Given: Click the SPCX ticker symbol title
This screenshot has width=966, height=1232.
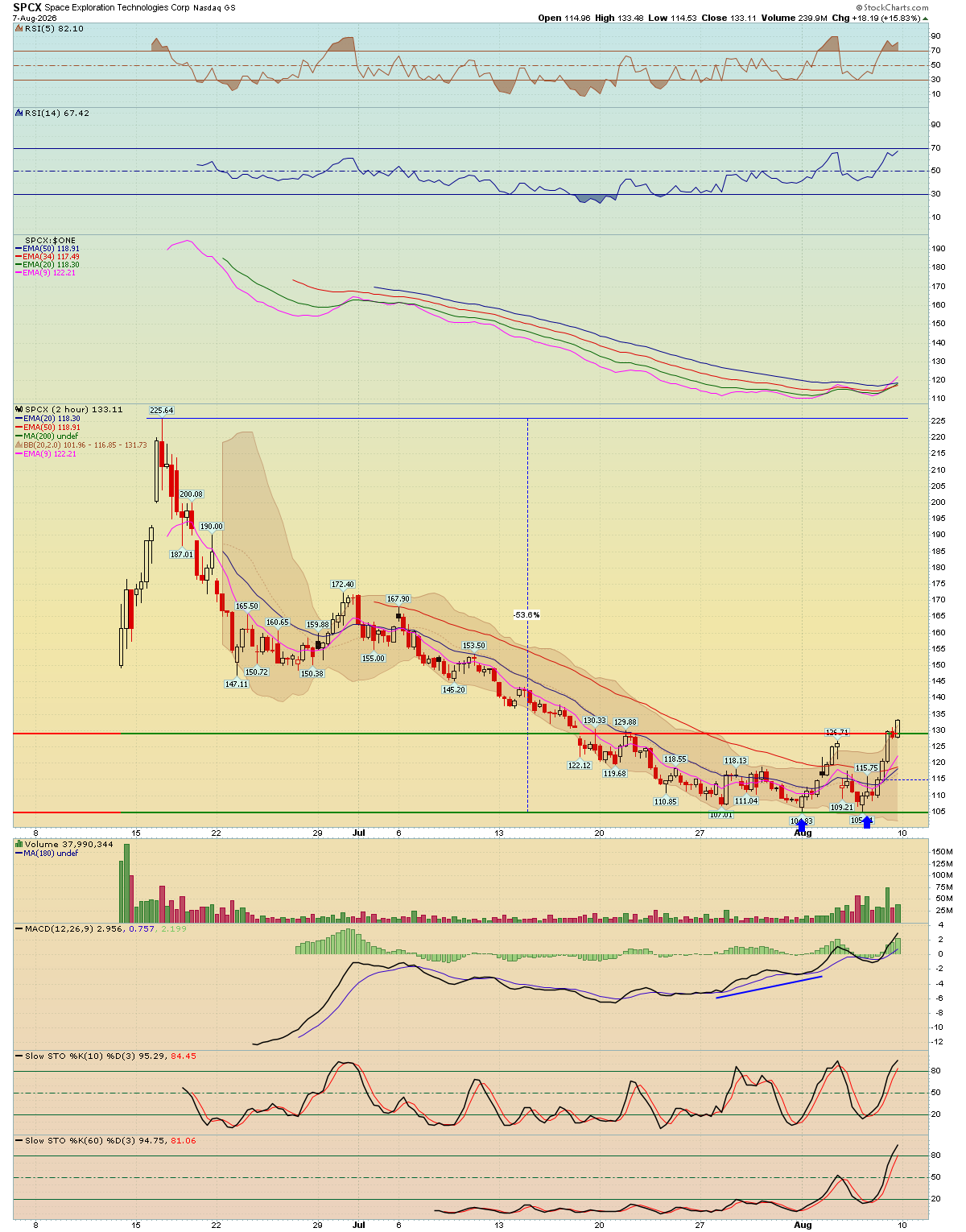Looking at the screenshot, I should coord(27,7).
